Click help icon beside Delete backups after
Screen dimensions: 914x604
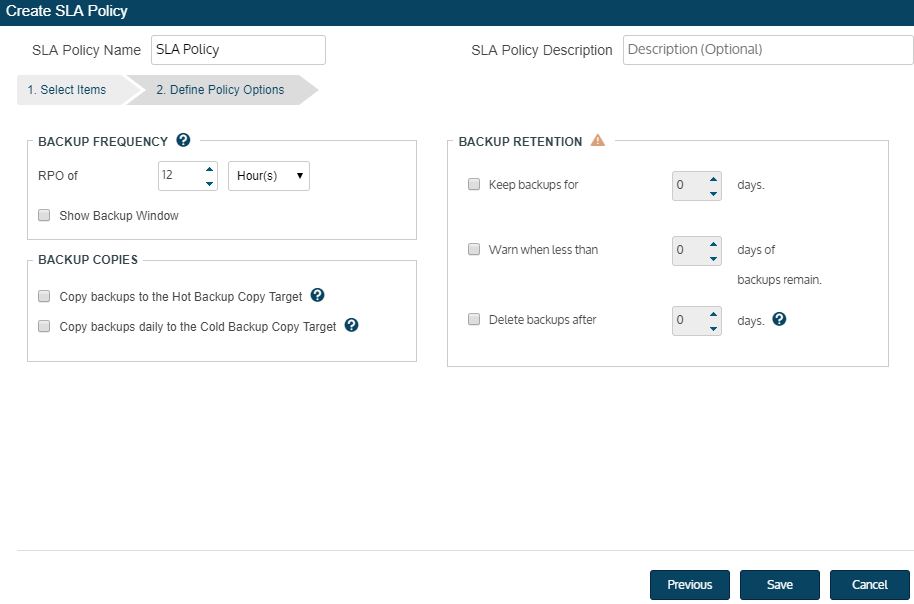[x=780, y=320]
